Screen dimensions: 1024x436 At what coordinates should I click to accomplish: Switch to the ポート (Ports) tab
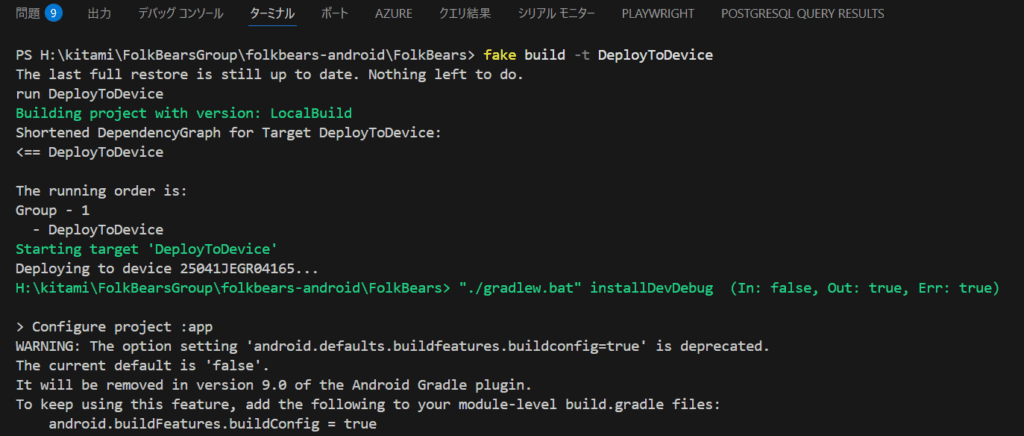point(335,14)
